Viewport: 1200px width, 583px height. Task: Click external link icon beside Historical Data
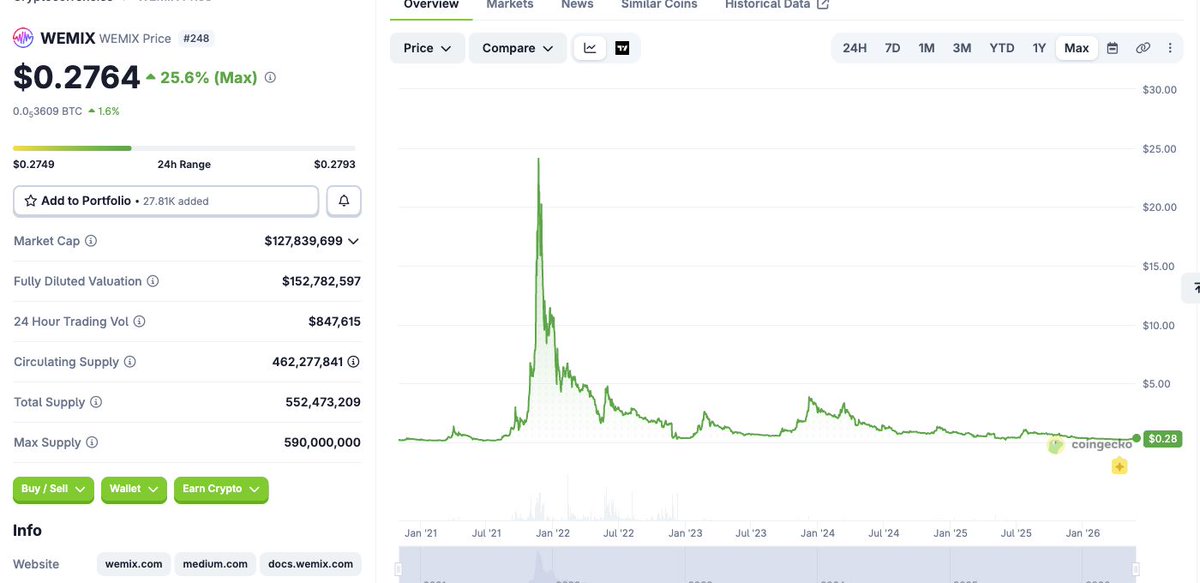(823, 5)
